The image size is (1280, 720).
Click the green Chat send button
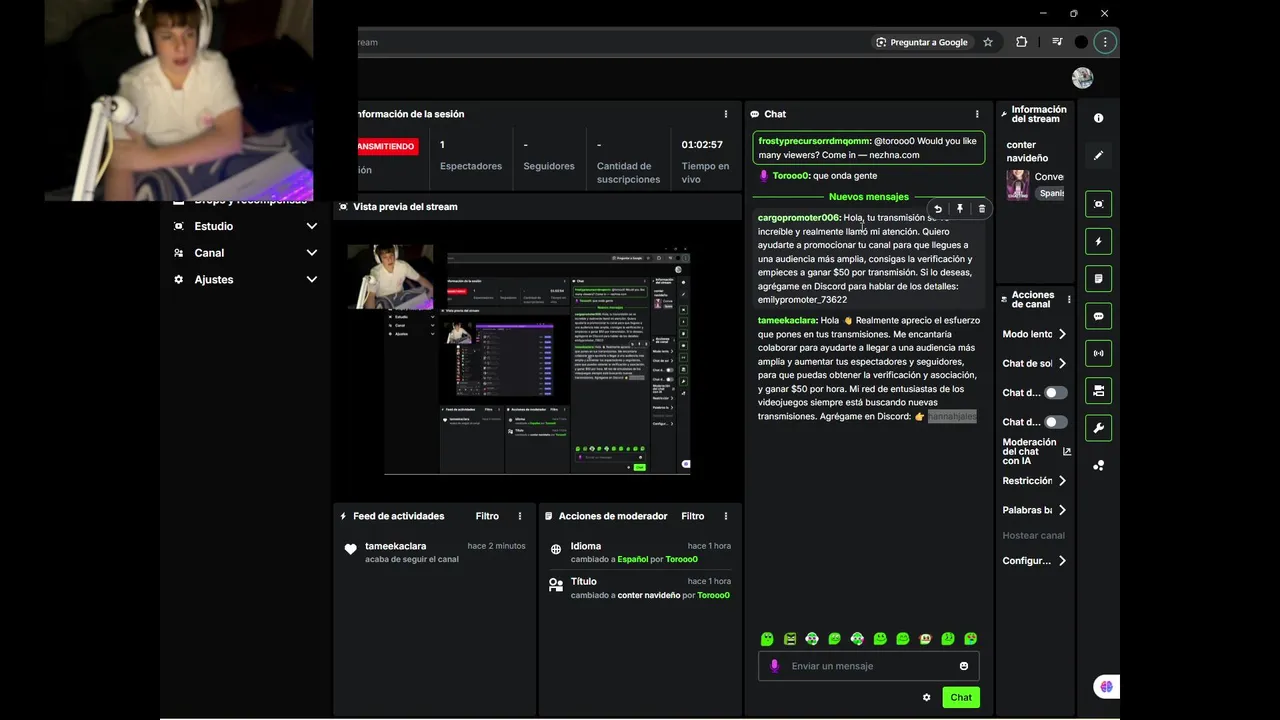[961, 697]
